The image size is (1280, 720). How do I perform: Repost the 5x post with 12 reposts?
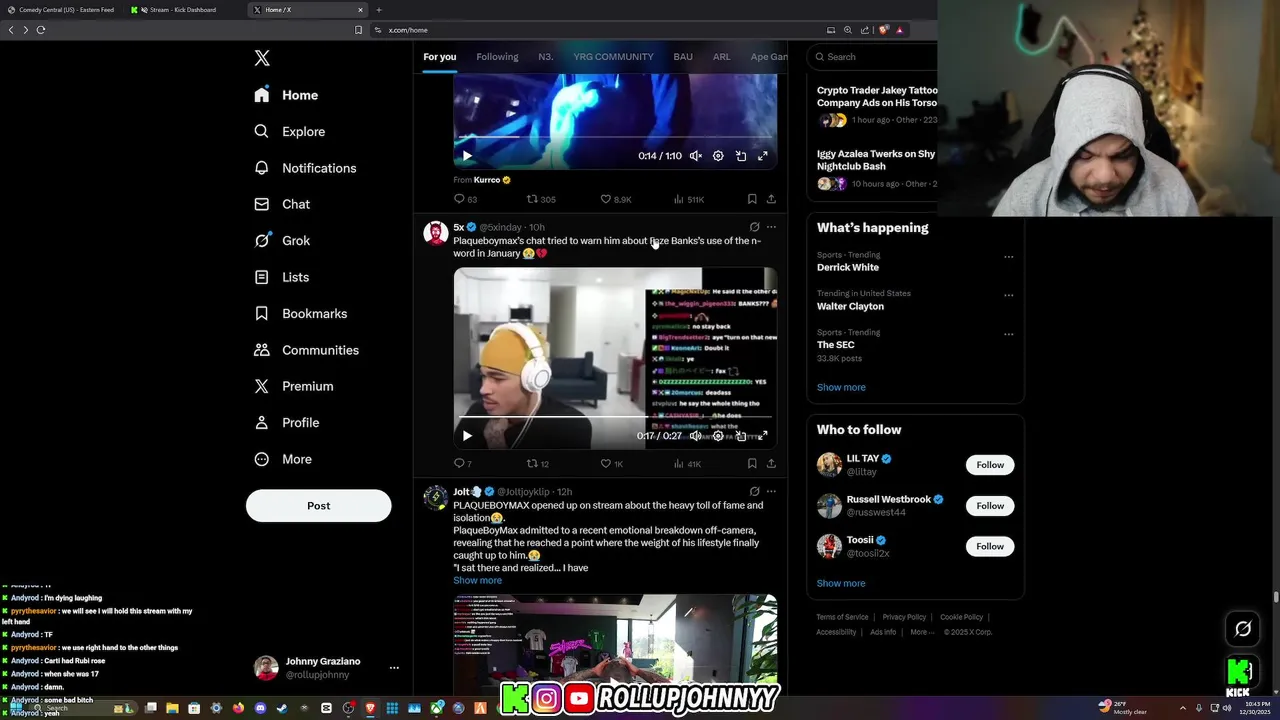pos(538,464)
